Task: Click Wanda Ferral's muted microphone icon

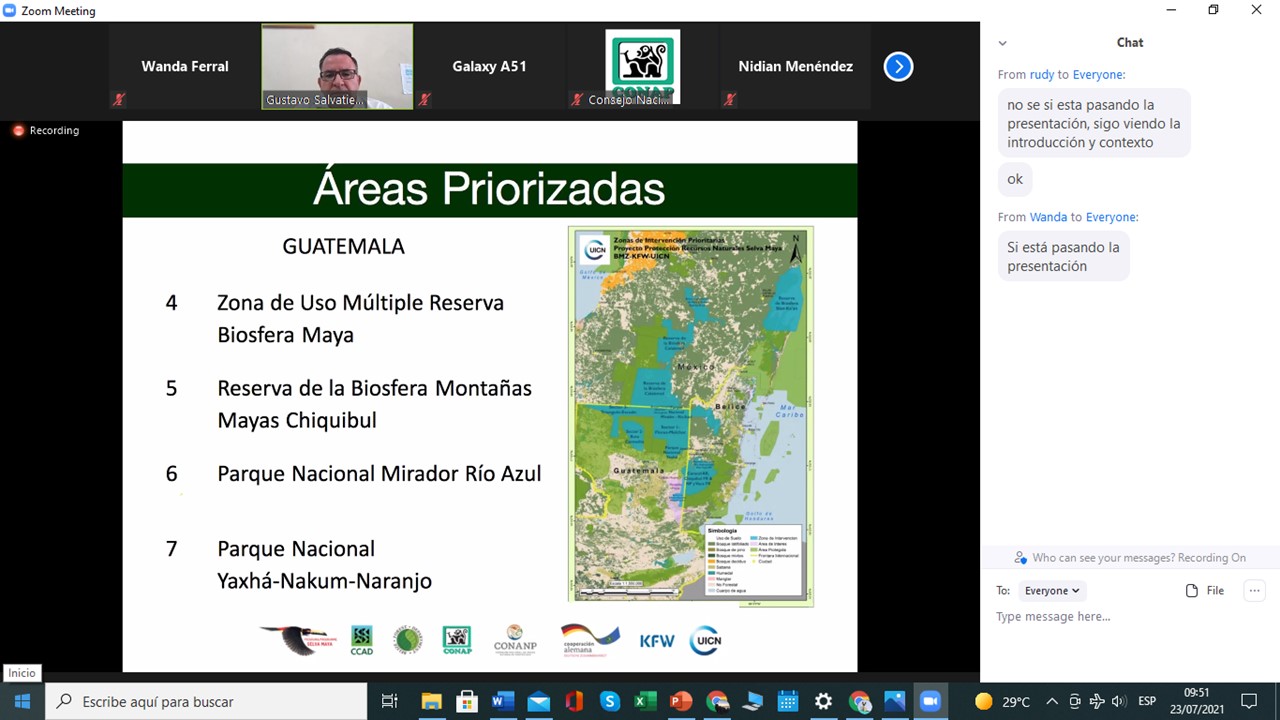Action: point(119,99)
